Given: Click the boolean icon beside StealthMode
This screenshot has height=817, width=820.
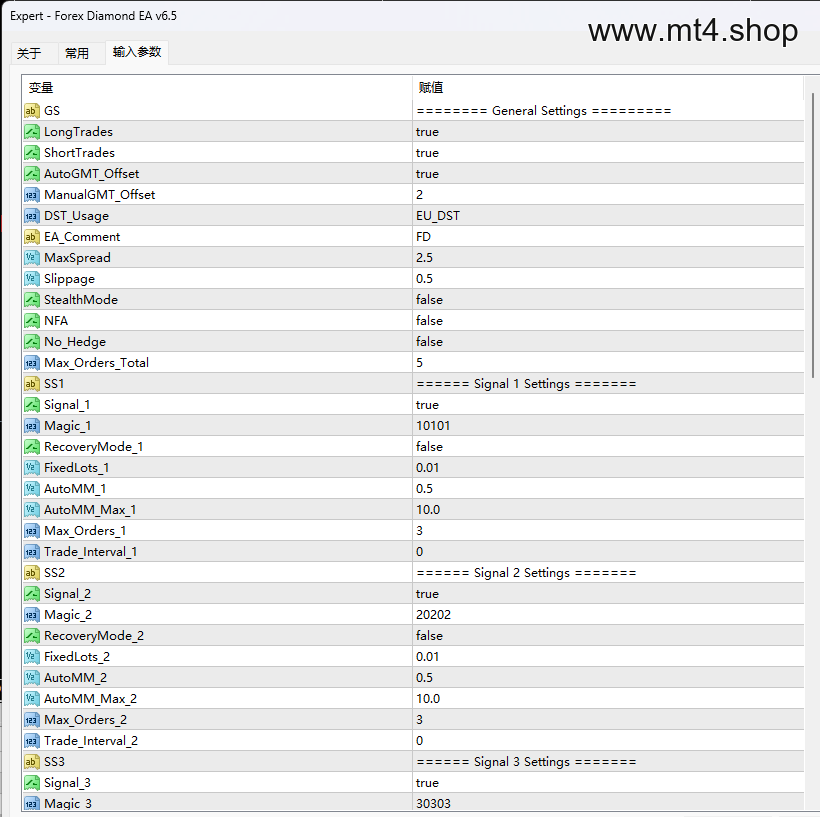Looking at the screenshot, I should coord(32,299).
